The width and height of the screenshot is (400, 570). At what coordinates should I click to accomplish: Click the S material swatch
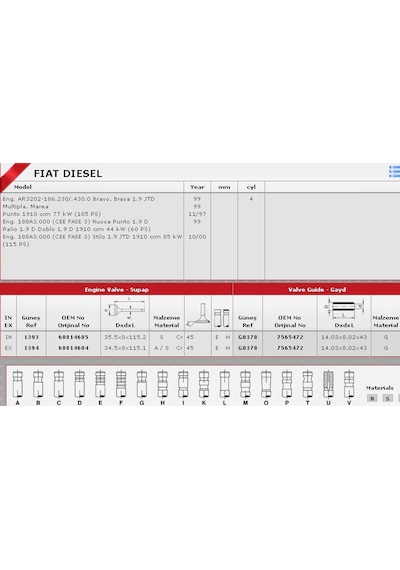point(388,398)
